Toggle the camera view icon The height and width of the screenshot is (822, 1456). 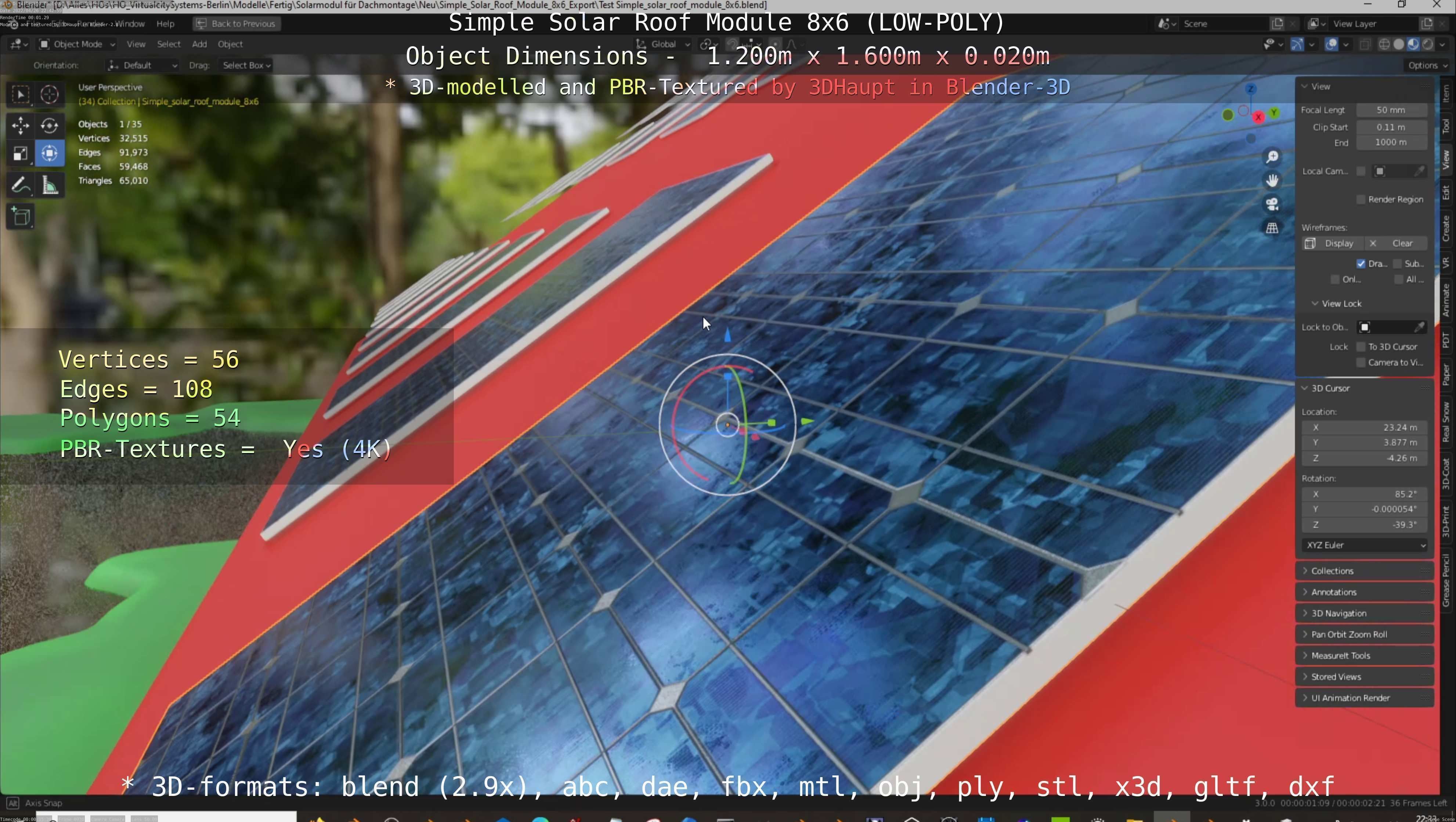click(x=1272, y=204)
